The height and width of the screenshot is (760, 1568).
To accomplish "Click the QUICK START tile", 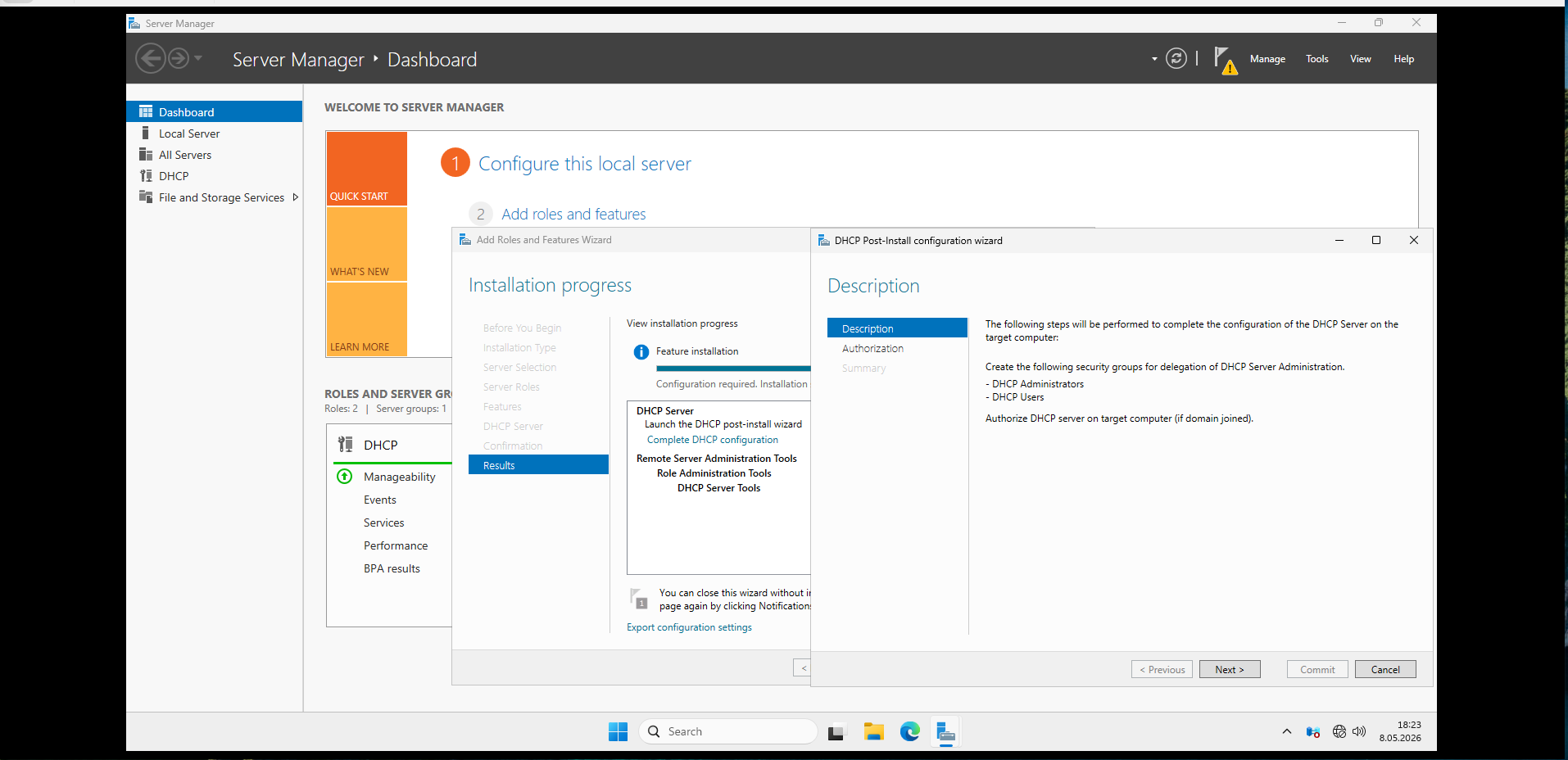I will coord(367,169).
